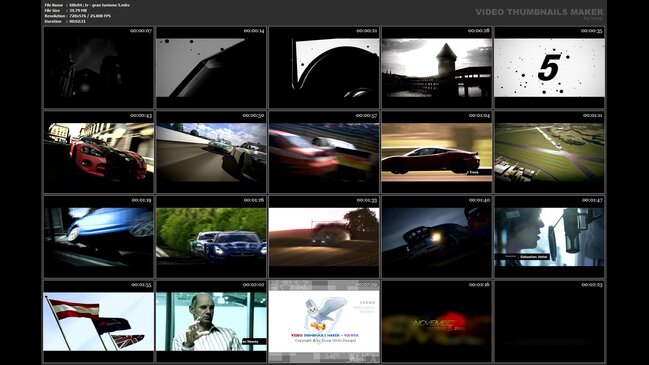
Task: Select the blurred blue car thumbnail at 00:01:19
Action: pos(99,237)
